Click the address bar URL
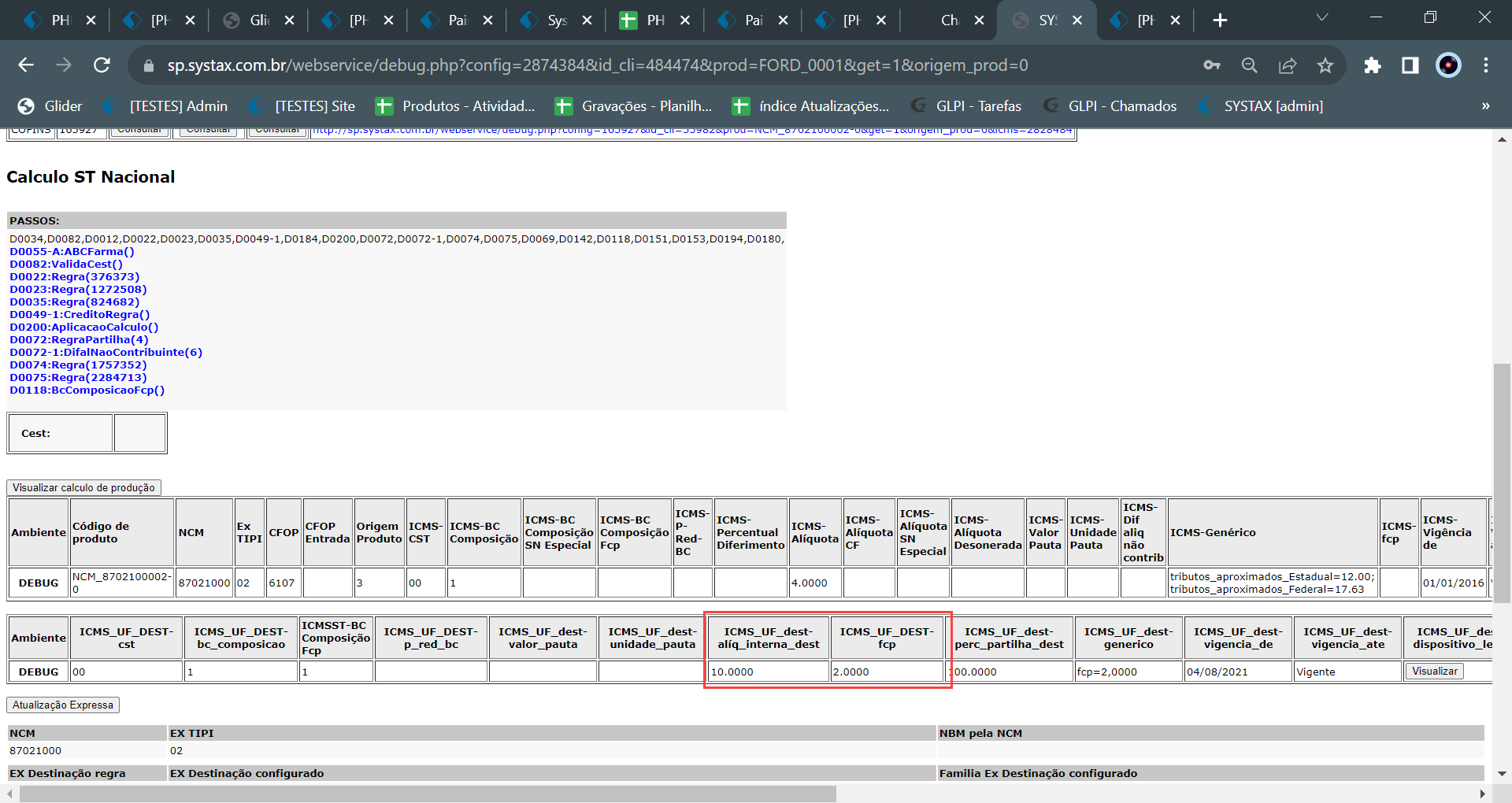Viewport: 1512px width, 803px height. click(597, 65)
